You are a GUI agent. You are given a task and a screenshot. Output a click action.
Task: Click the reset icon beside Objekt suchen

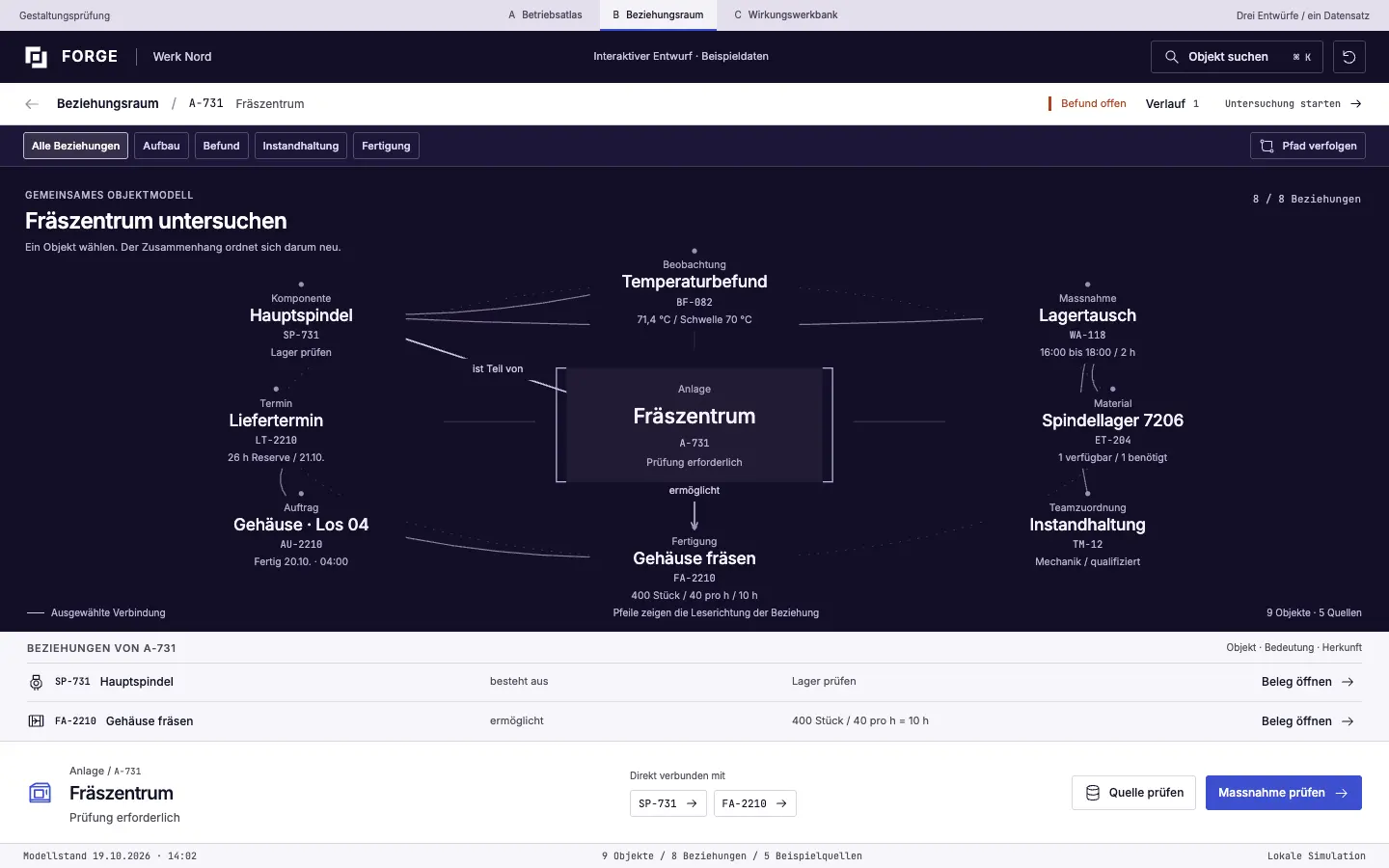pos(1349,57)
